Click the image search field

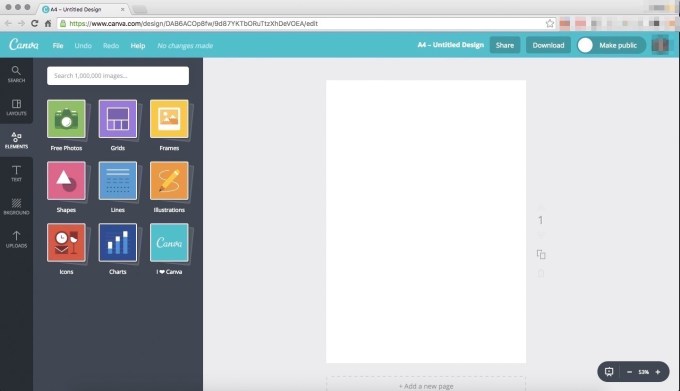pos(118,76)
